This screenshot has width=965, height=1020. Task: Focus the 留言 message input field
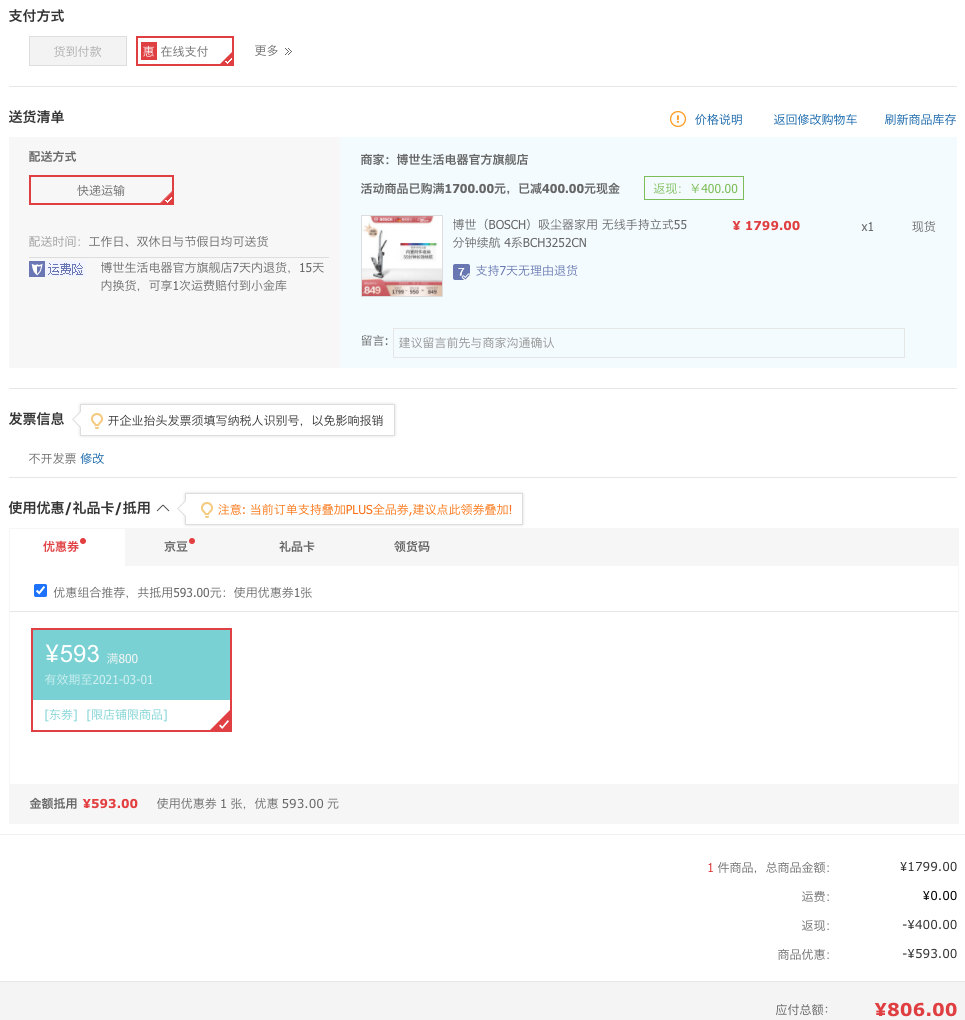(648, 343)
